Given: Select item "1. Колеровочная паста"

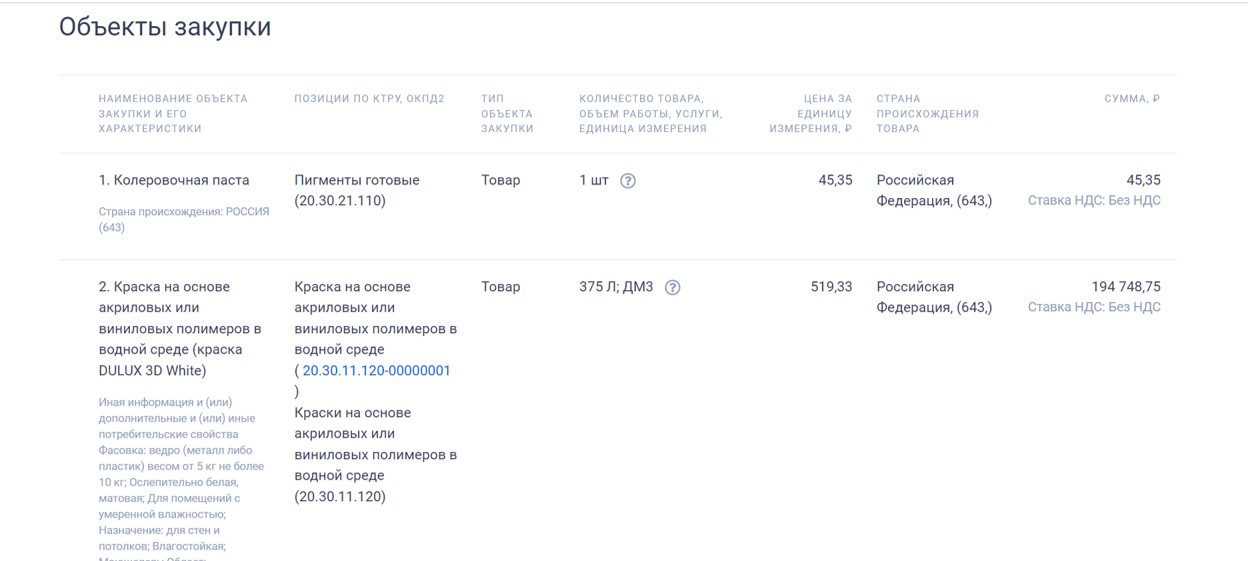Looking at the screenshot, I should click(174, 181).
